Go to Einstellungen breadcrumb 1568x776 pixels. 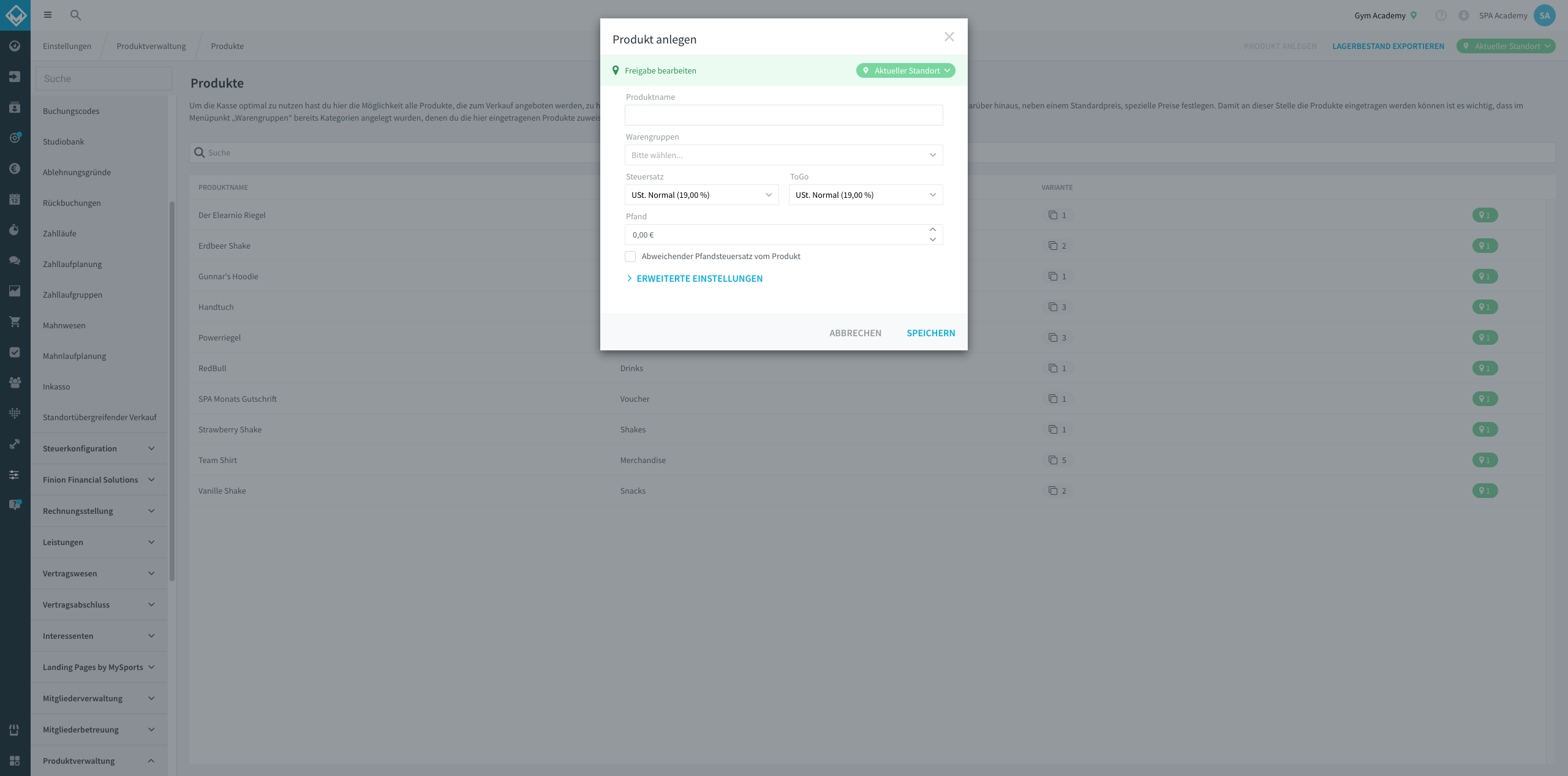click(x=67, y=46)
